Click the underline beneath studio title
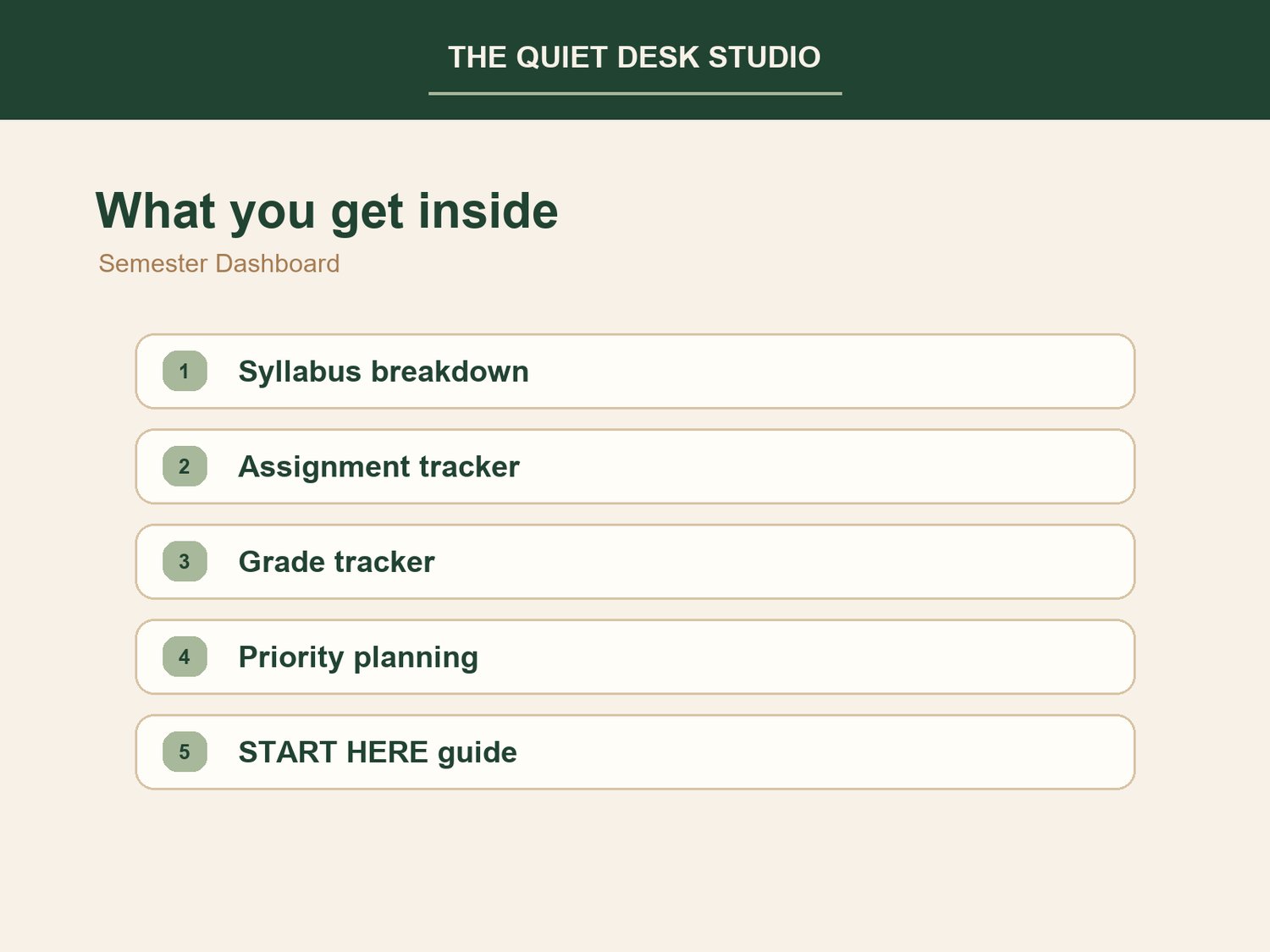 [x=635, y=93]
